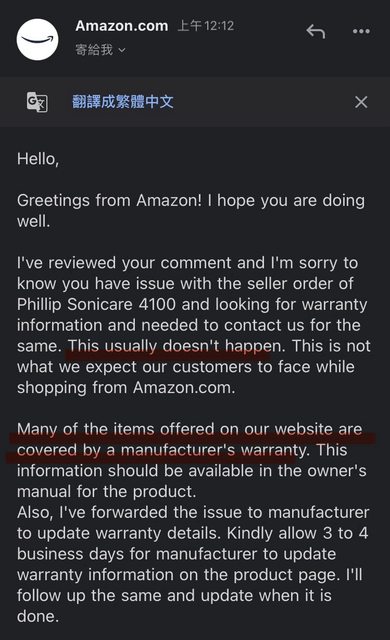Expand recipient details chevron beside 寄給我
Image resolution: width=390 pixels, height=640 pixels.
[x=122, y=51]
